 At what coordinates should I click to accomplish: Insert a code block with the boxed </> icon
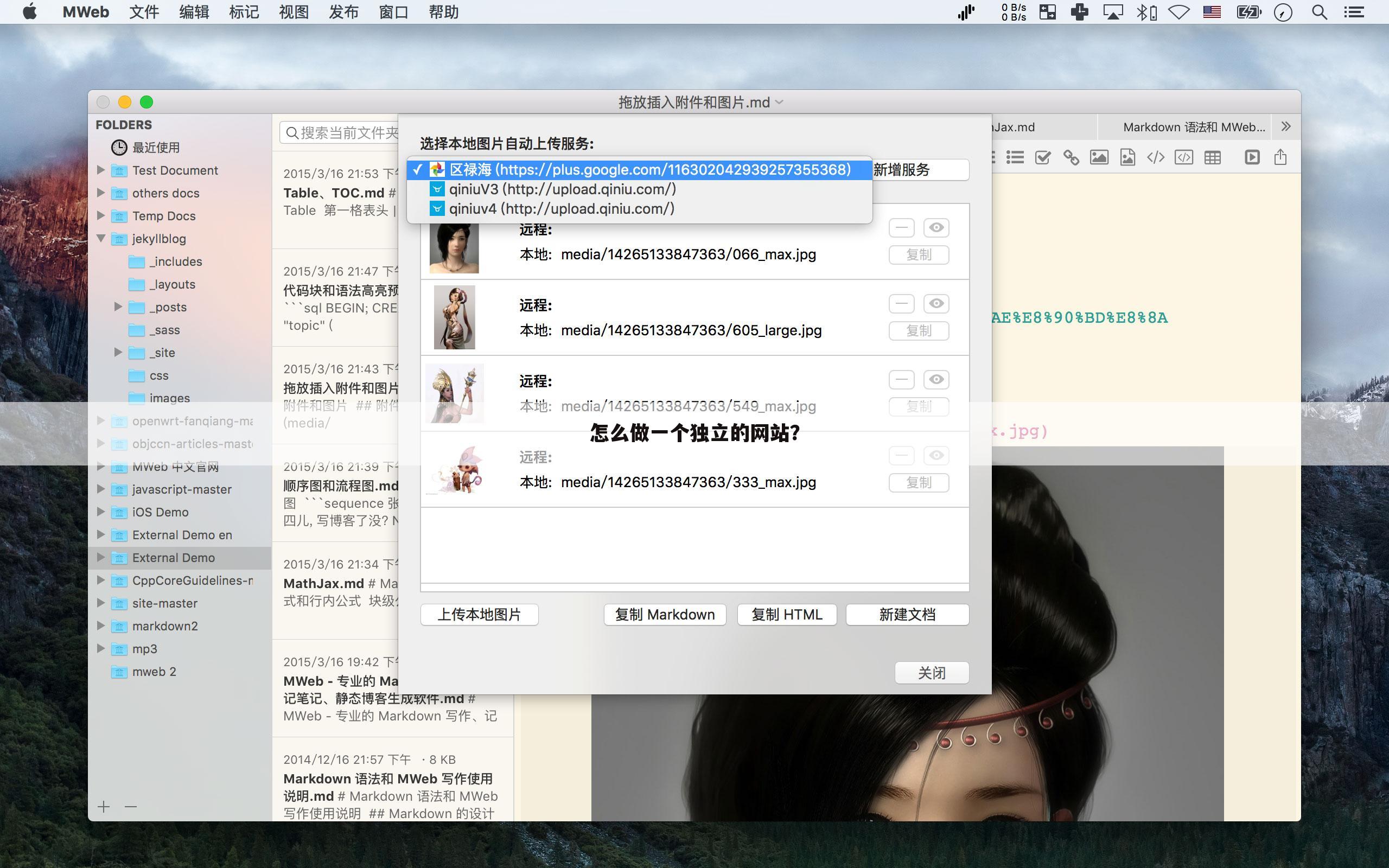pyautogui.click(x=1183, y=157)
